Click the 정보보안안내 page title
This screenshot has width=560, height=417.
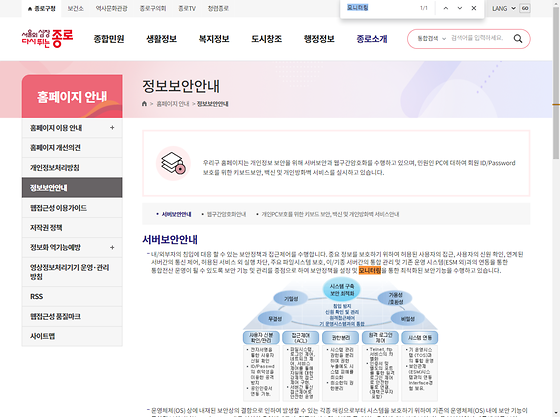click(181, 86)
